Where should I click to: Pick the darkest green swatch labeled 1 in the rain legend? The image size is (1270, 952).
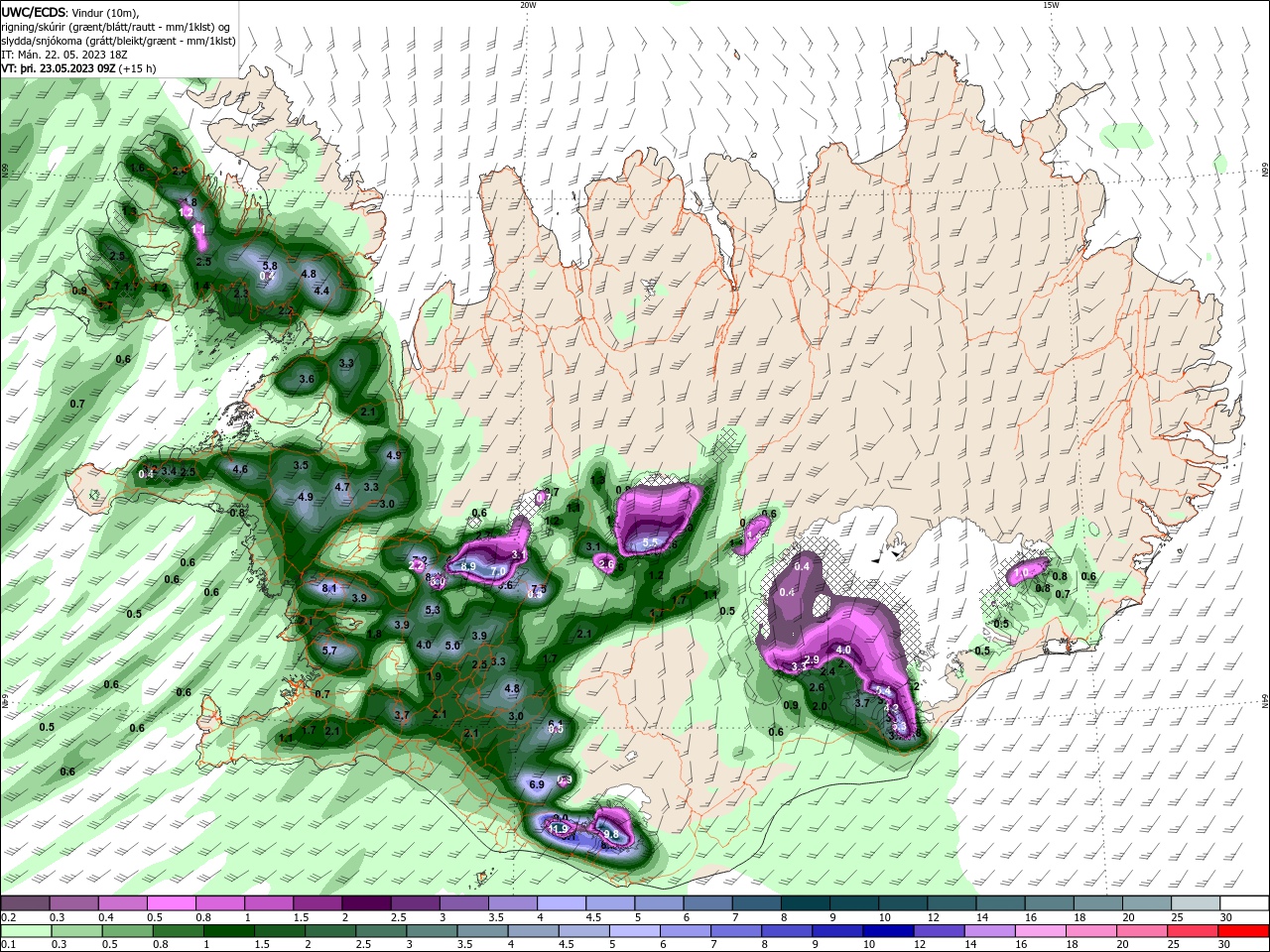[x=230, y=931]
